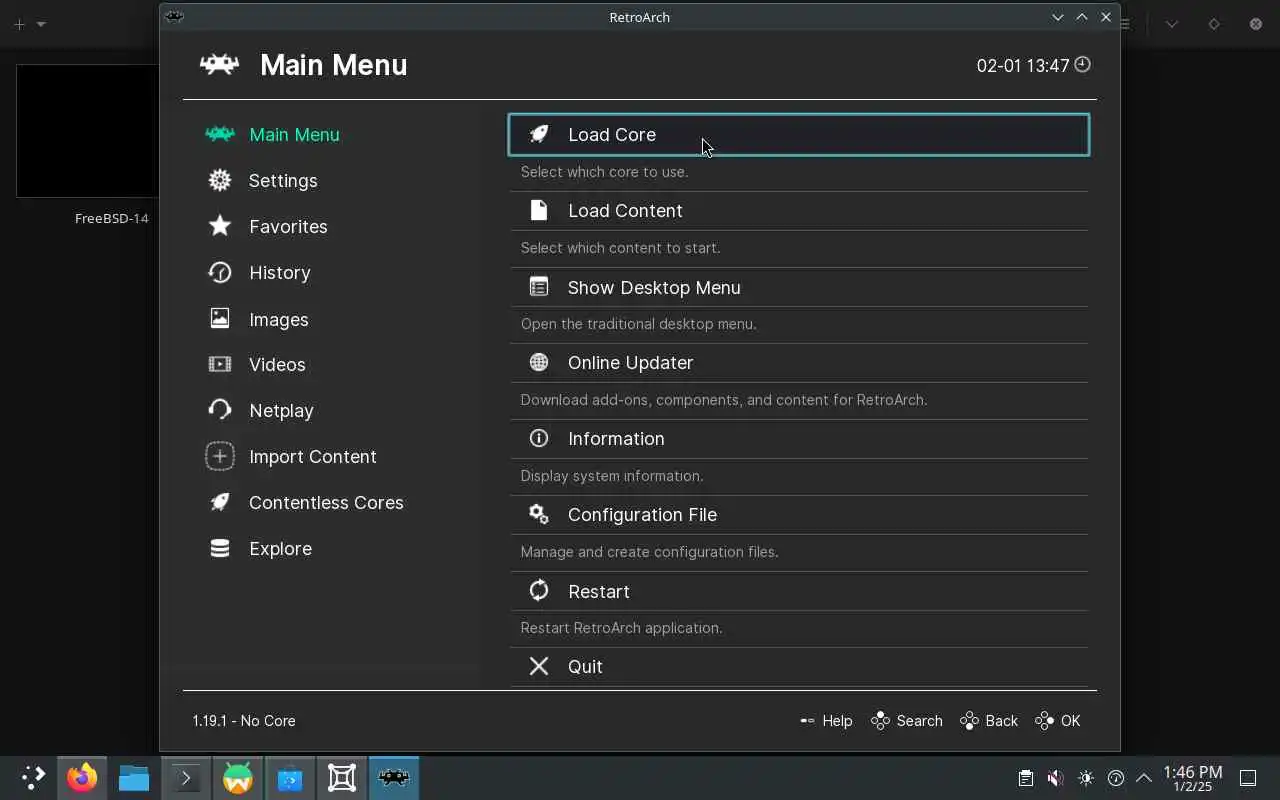The height and width of the screenshot is (800, 1280).
Task: Click the rocket icon beside Load Core
Action: (539, 134)
